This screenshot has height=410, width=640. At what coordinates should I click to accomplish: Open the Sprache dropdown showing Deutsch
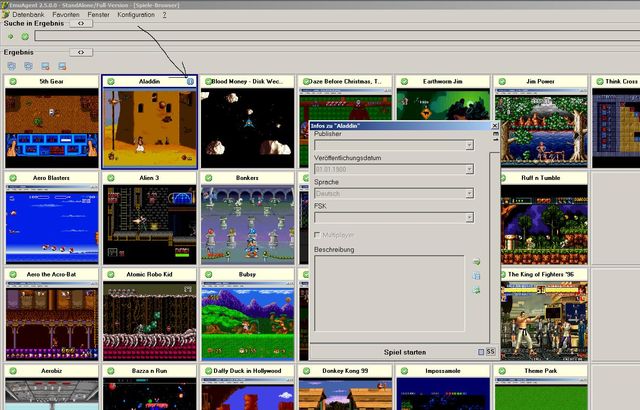coord(469,193)
